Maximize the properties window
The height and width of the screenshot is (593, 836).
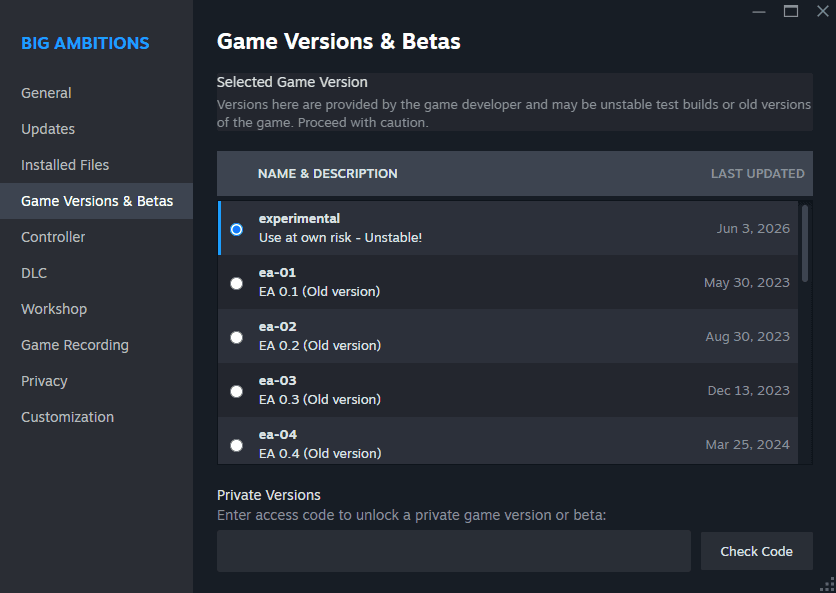pos(791,11)
